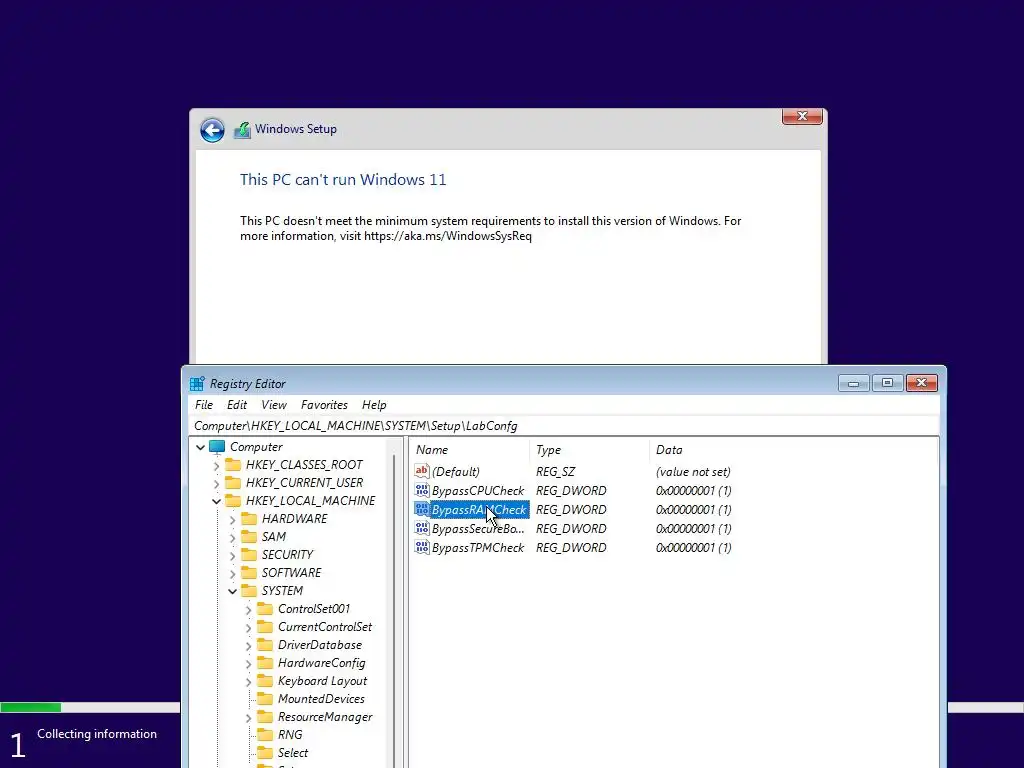
Task: Click the BypassTPMCheck DWORD icon
Action: click(422, 547)
